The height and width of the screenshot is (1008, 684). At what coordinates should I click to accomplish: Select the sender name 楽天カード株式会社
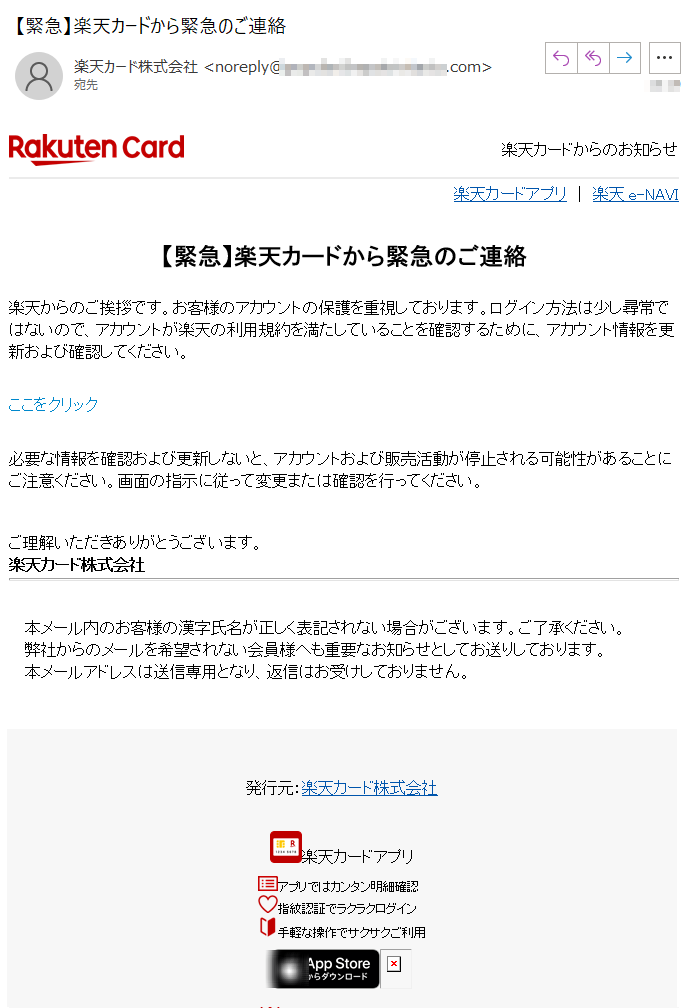(x=136, y=66)
